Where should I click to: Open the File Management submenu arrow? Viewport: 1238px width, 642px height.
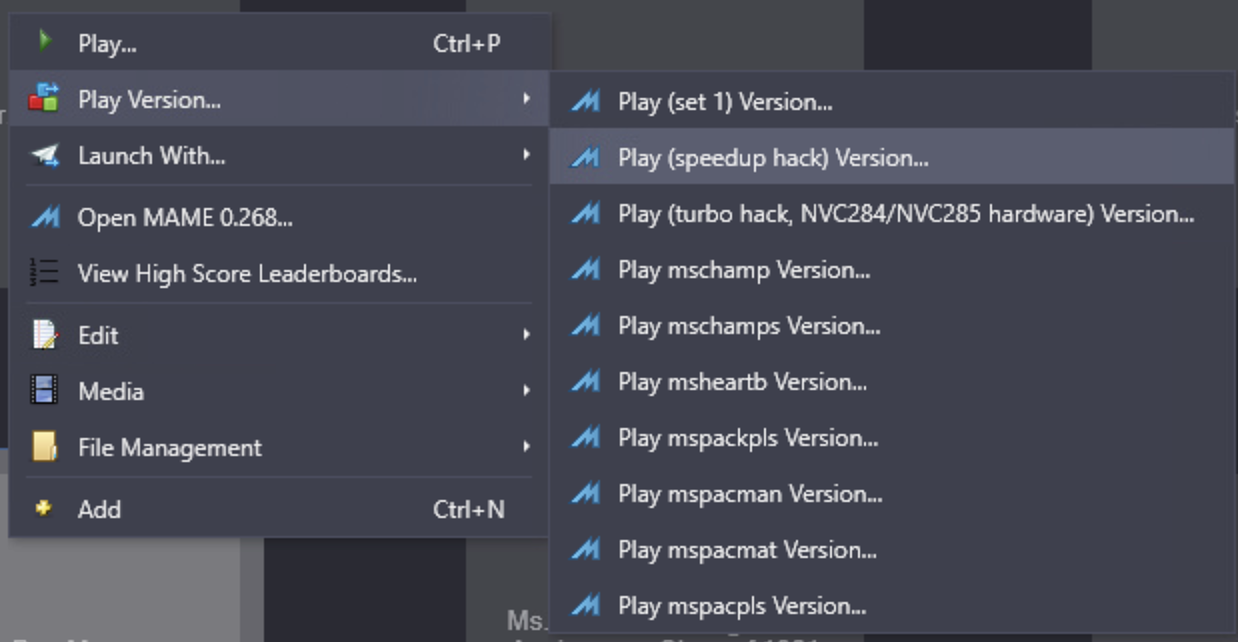point(526,447)
